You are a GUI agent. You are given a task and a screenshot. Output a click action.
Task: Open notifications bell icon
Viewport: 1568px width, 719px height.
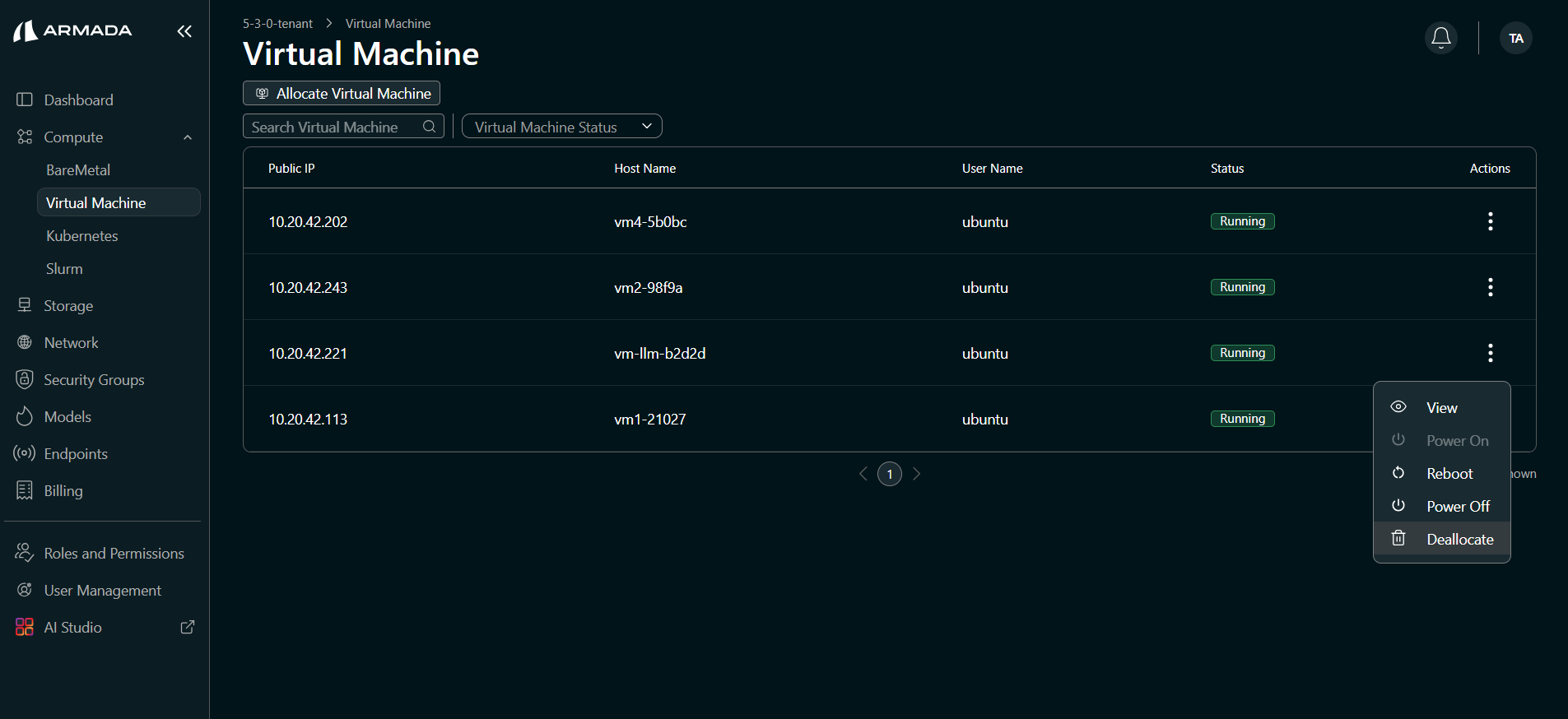(1441, 38)
